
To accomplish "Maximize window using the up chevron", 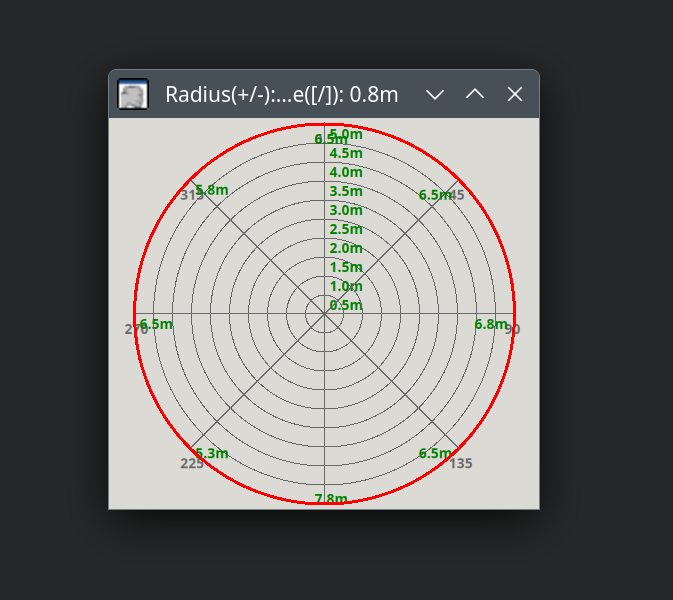I will click(x=475, y=94).
